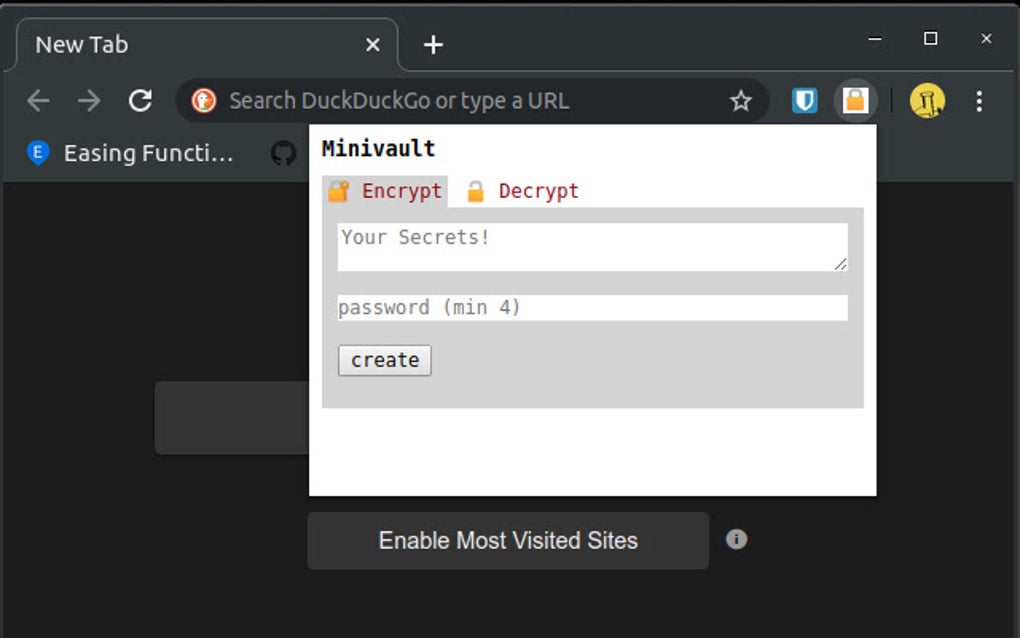
Task: Switch to the Encrypt tab
Action: pyautogui.click(x=385, y=191)
